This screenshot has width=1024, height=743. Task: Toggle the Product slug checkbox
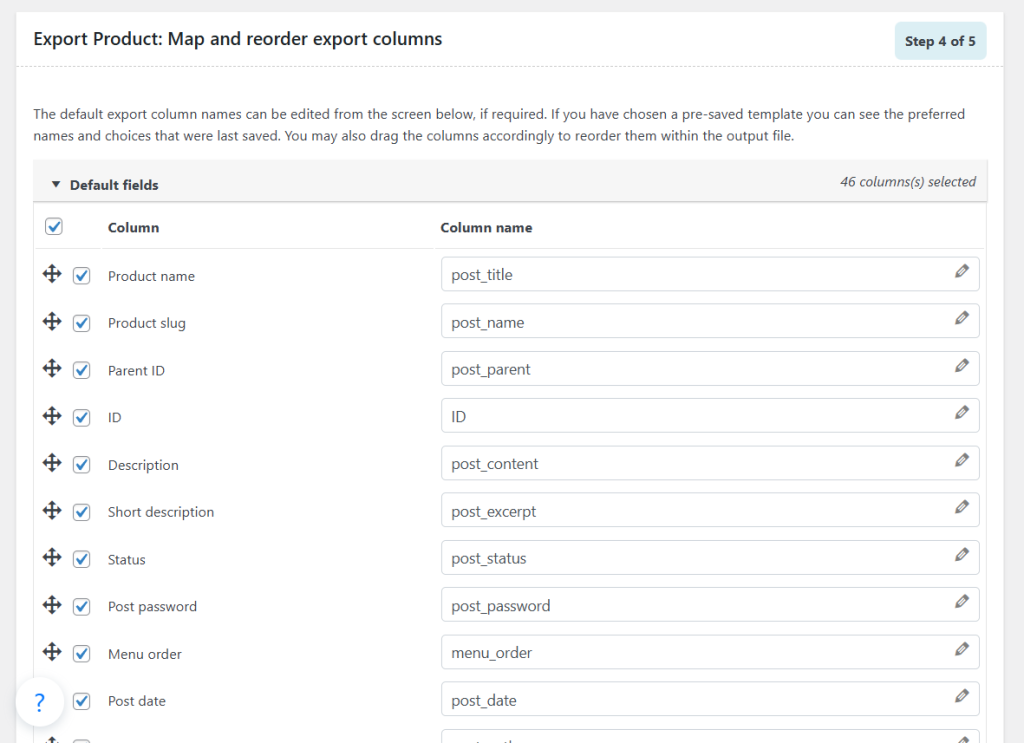coord(82,323)
